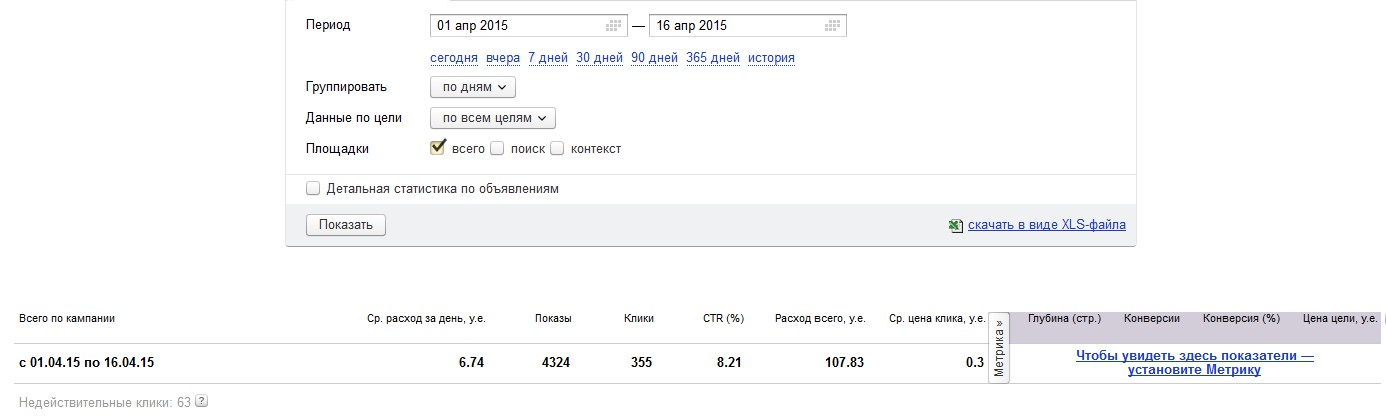
Task: Set period to "7 дней"
Action: click(548, 58)
